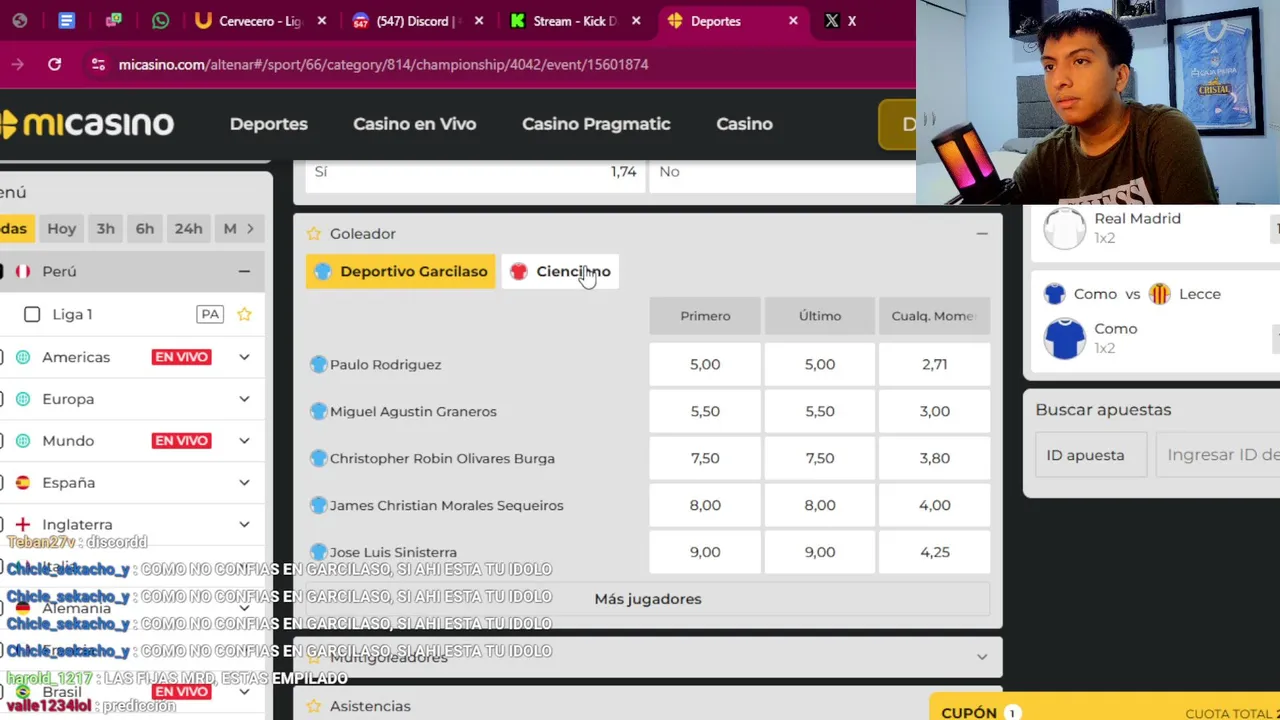The height and width of the screenshot is (720, 1280).
Task: Click the Americas globe icon
Action: pyautogui.click(x=23, y=357)
